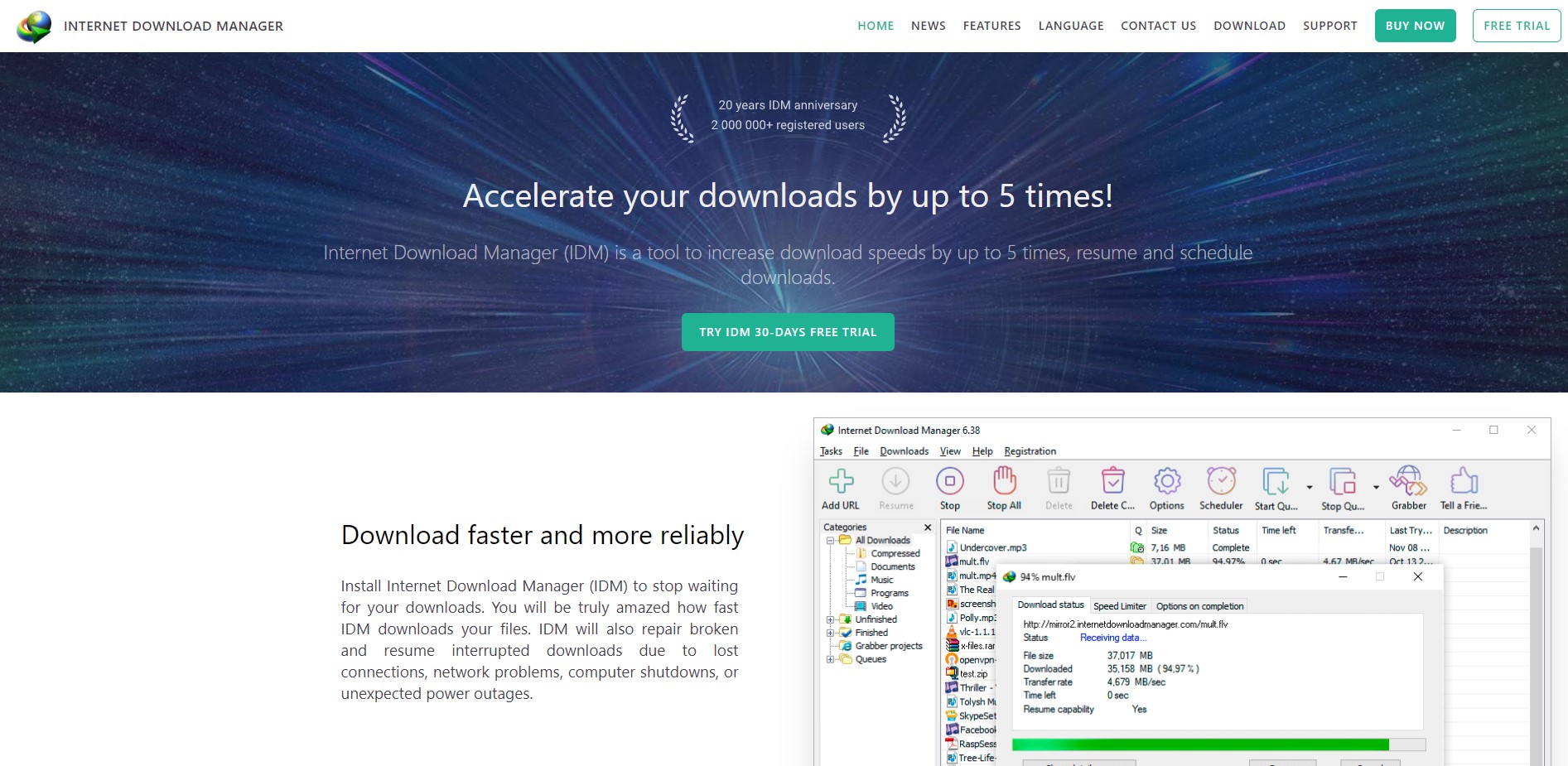Collapse the All Downloads tree node
1568x766 pixels.
830,541
